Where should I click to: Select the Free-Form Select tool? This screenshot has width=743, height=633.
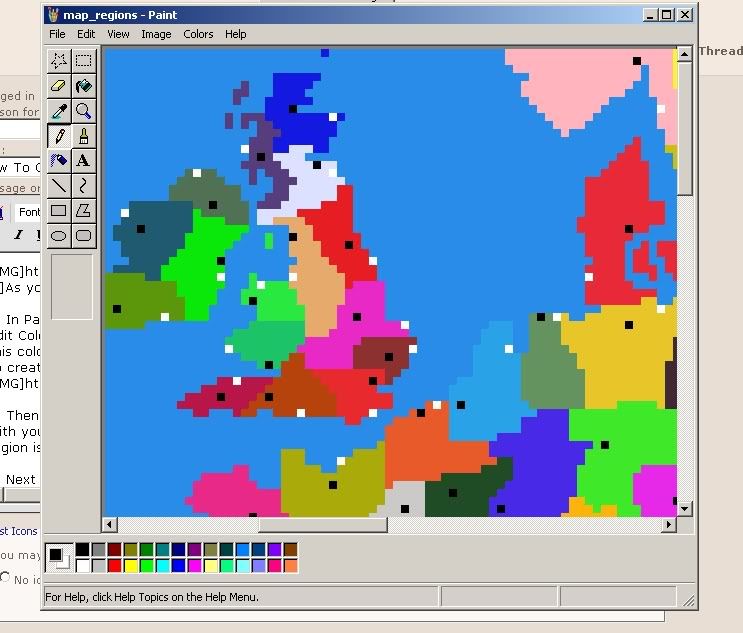click(x=59, y=61)
